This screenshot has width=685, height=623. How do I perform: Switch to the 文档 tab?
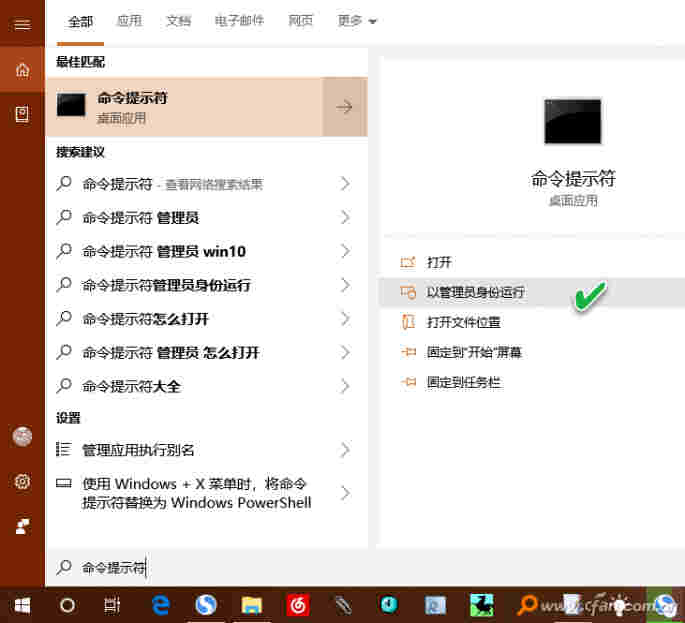tap(178, 21)
